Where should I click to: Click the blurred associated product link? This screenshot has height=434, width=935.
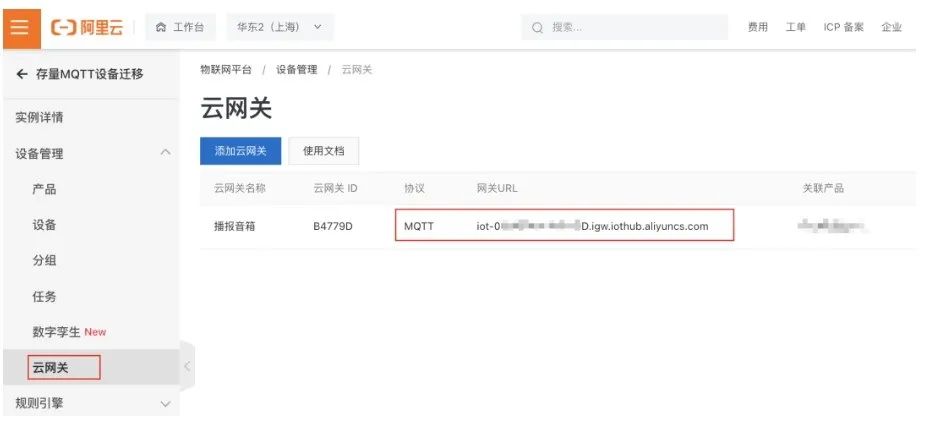click(x=831, y=227)
